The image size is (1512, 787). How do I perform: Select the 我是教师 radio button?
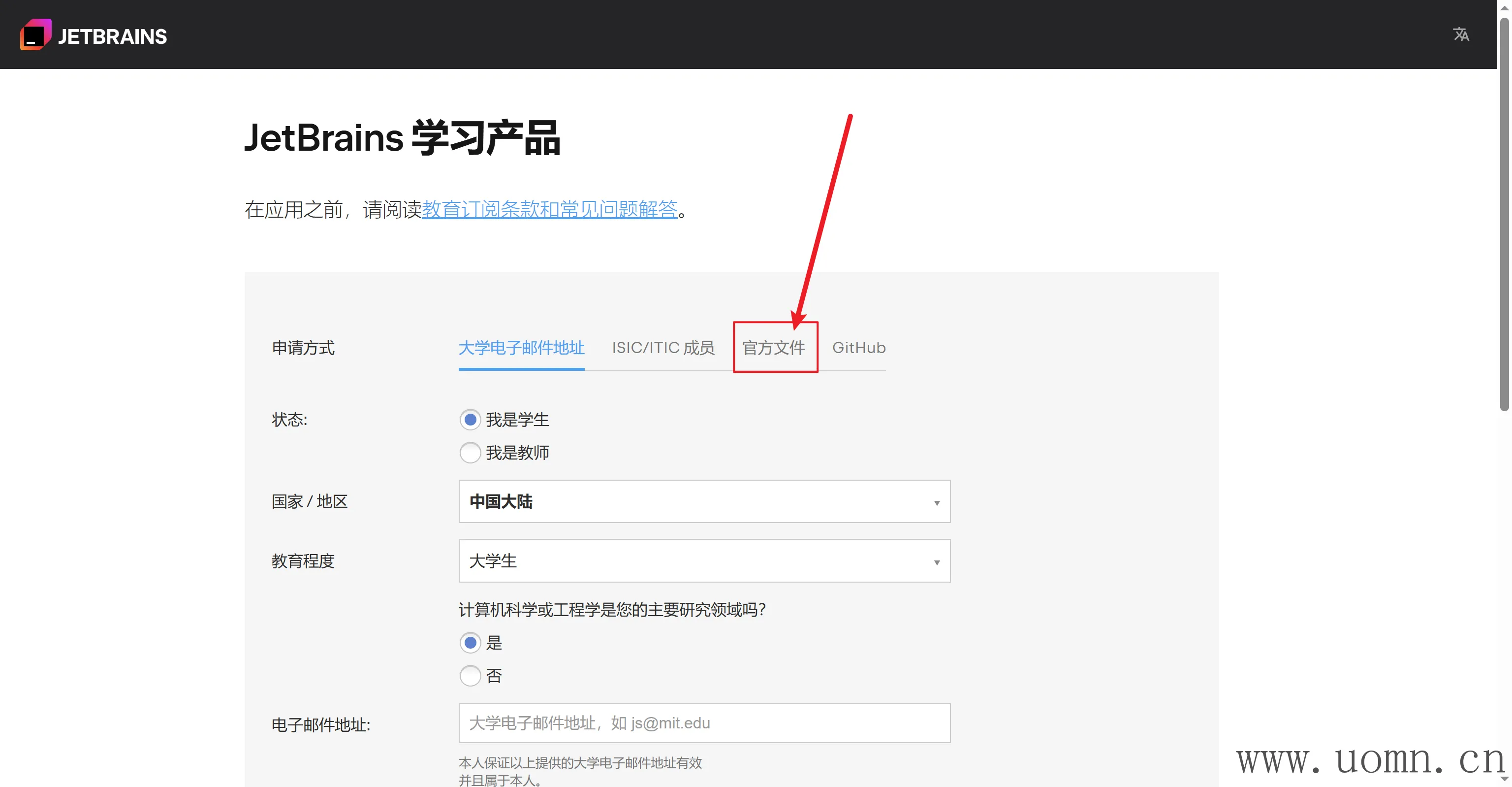click(470, 452)
